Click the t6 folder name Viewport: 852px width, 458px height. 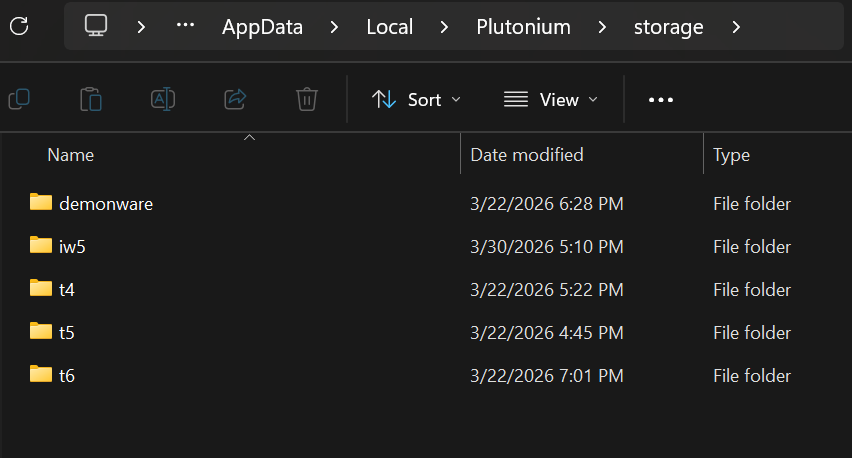coord(67,375)
